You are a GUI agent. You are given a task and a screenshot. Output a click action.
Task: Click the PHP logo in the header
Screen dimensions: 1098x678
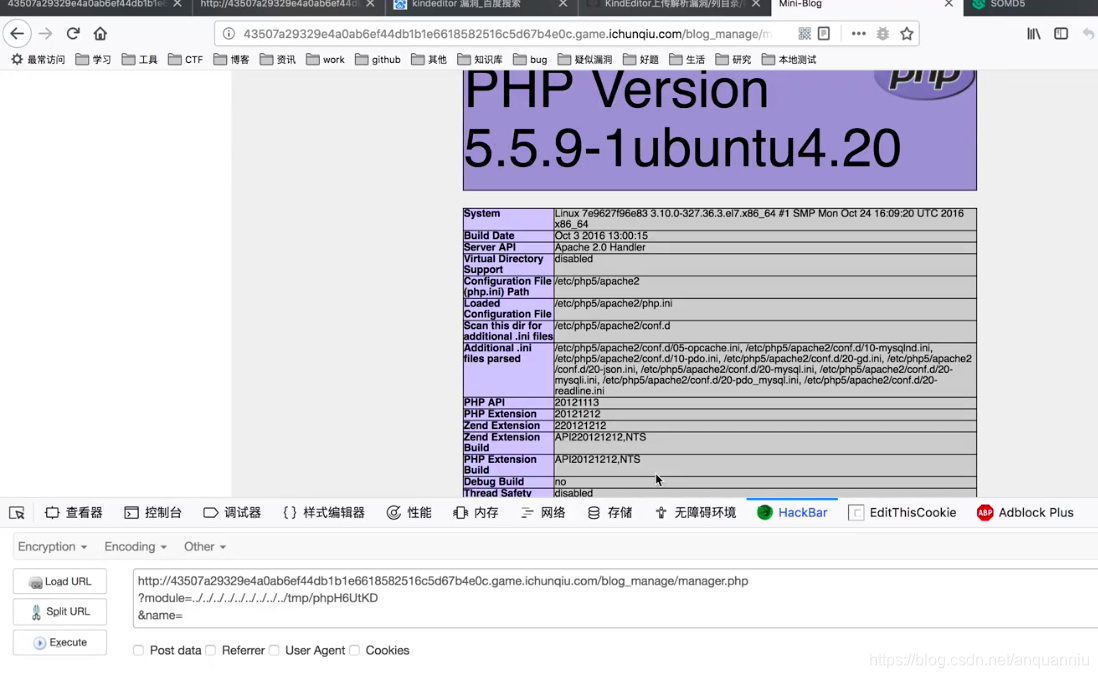pos(924,83)
